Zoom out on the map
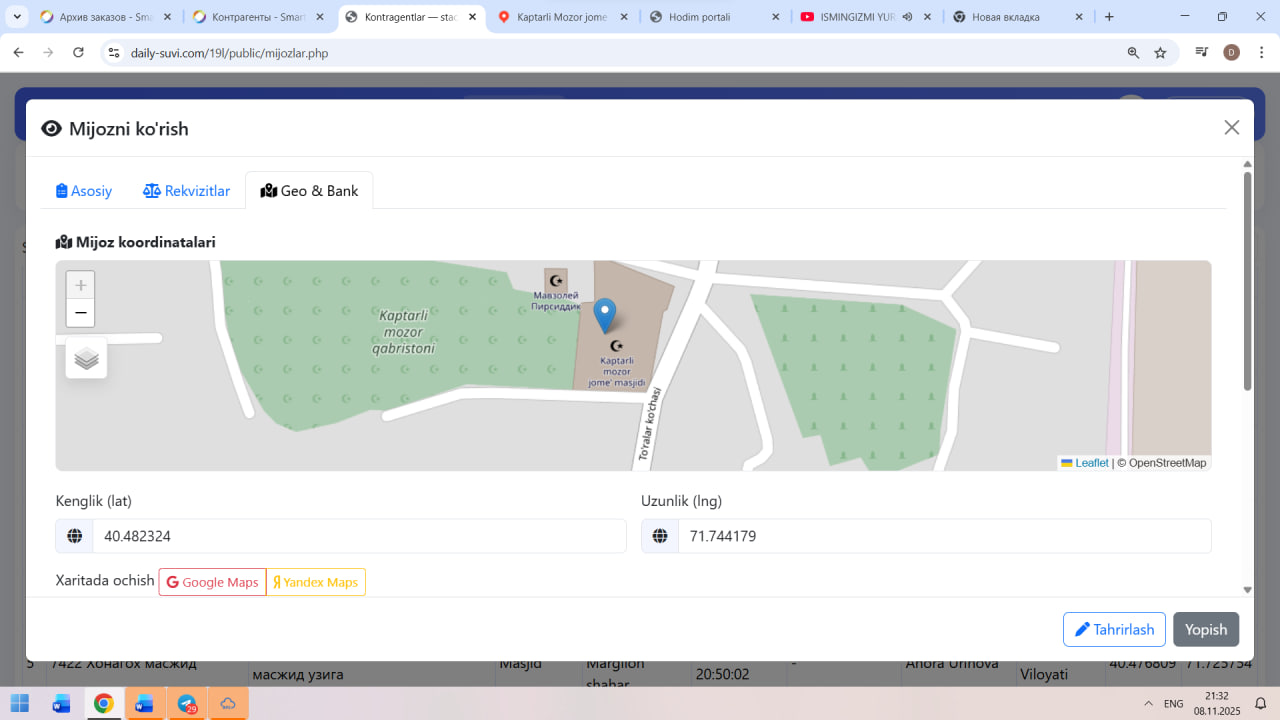1280x720 pixels. (81, 313)
